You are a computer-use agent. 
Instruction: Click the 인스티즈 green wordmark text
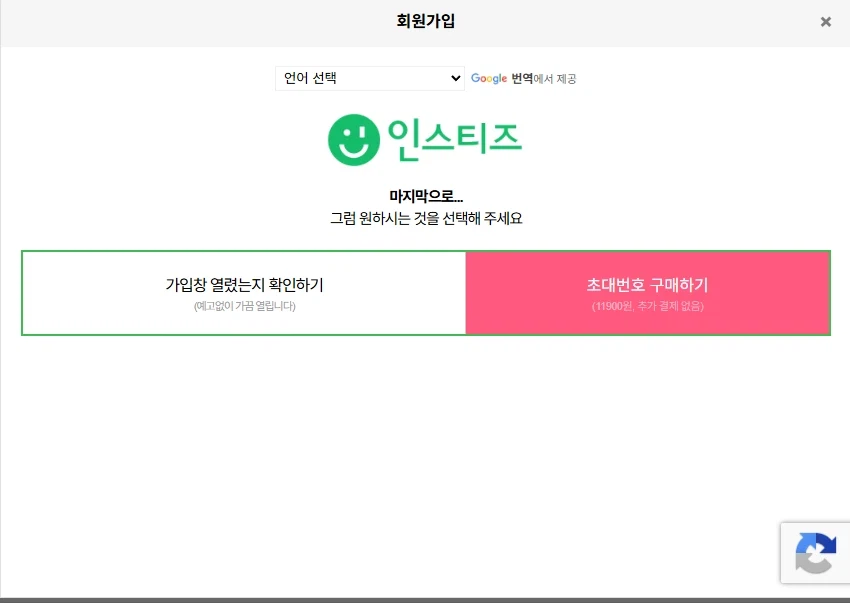coord(454,140)
